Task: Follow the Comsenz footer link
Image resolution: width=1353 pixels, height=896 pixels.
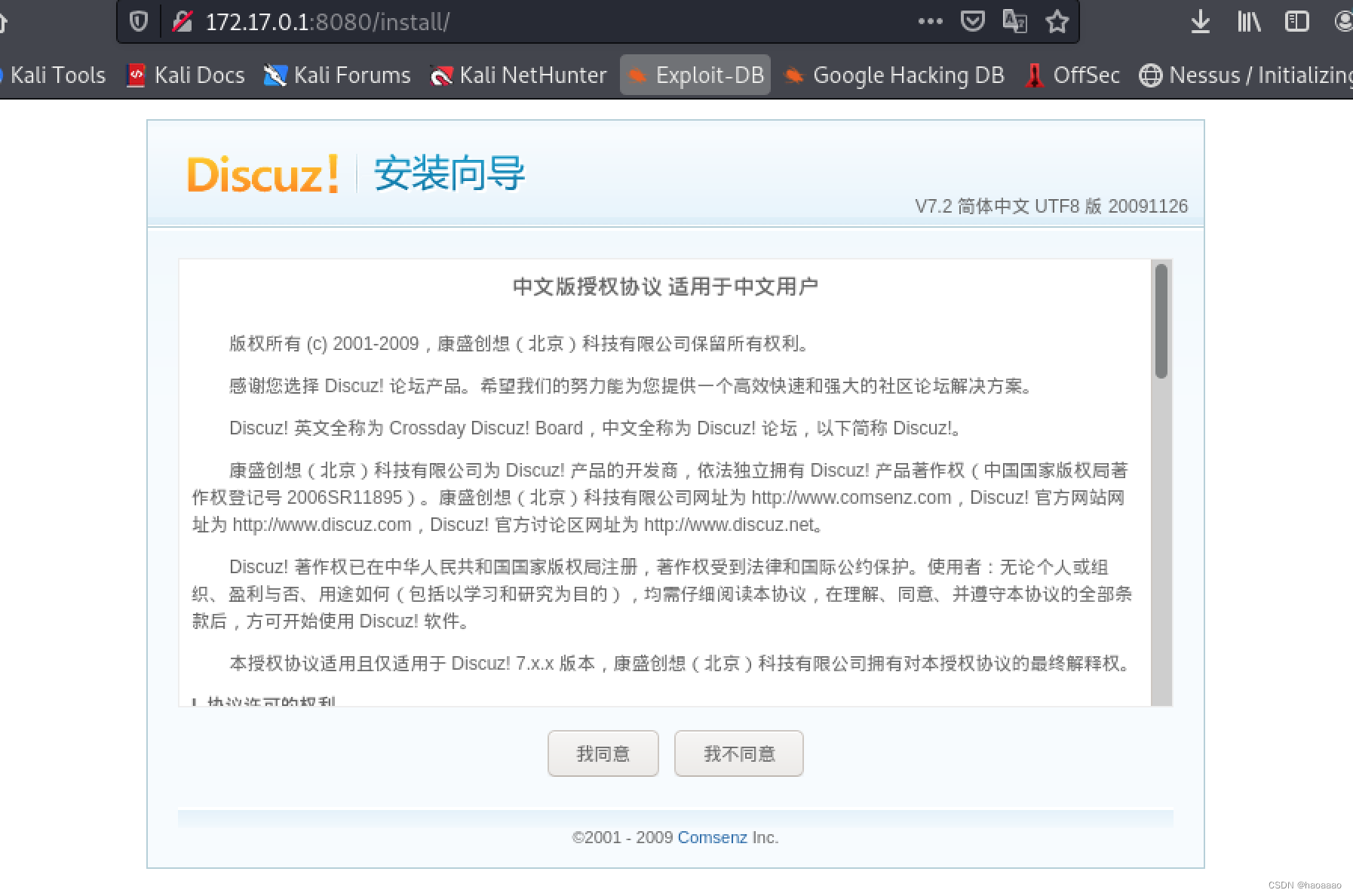Action: point(713,837)
